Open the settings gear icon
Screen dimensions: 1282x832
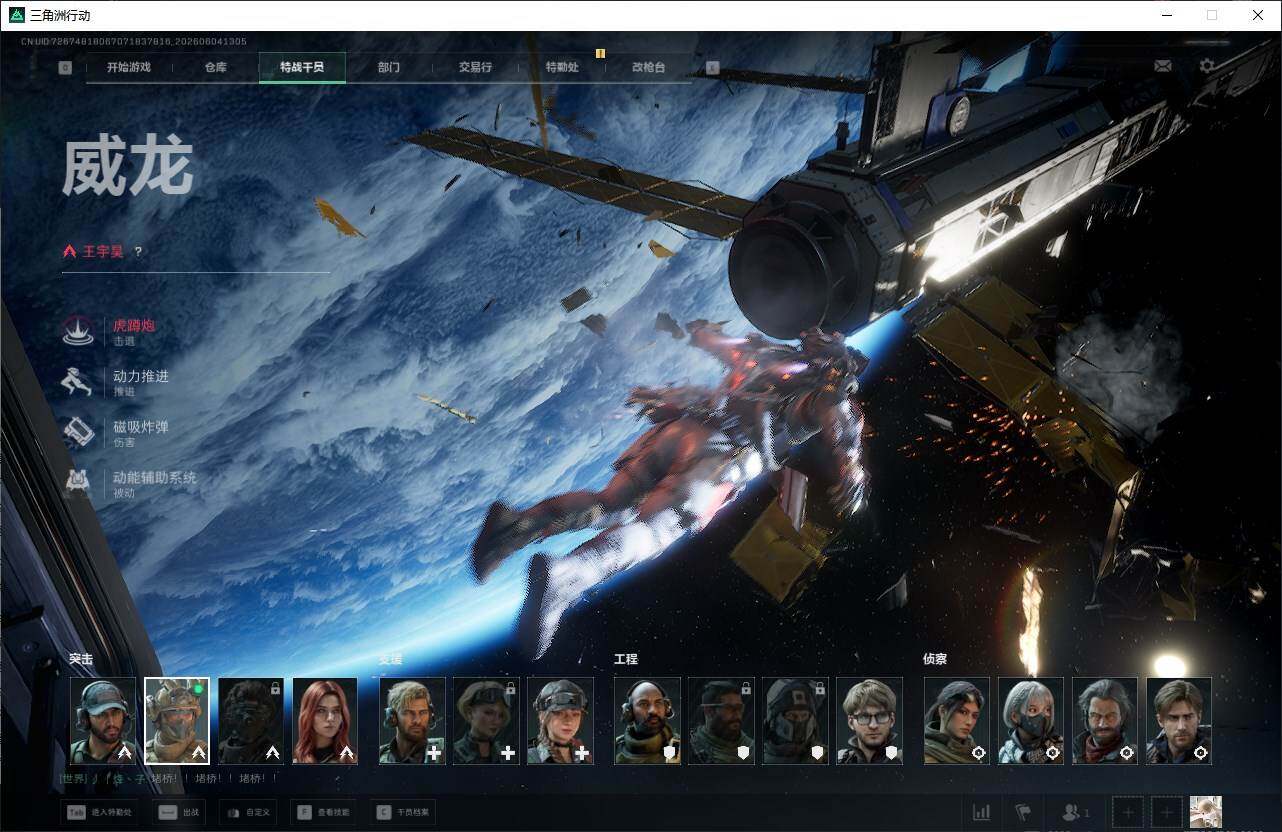(x=1207, y=66)
